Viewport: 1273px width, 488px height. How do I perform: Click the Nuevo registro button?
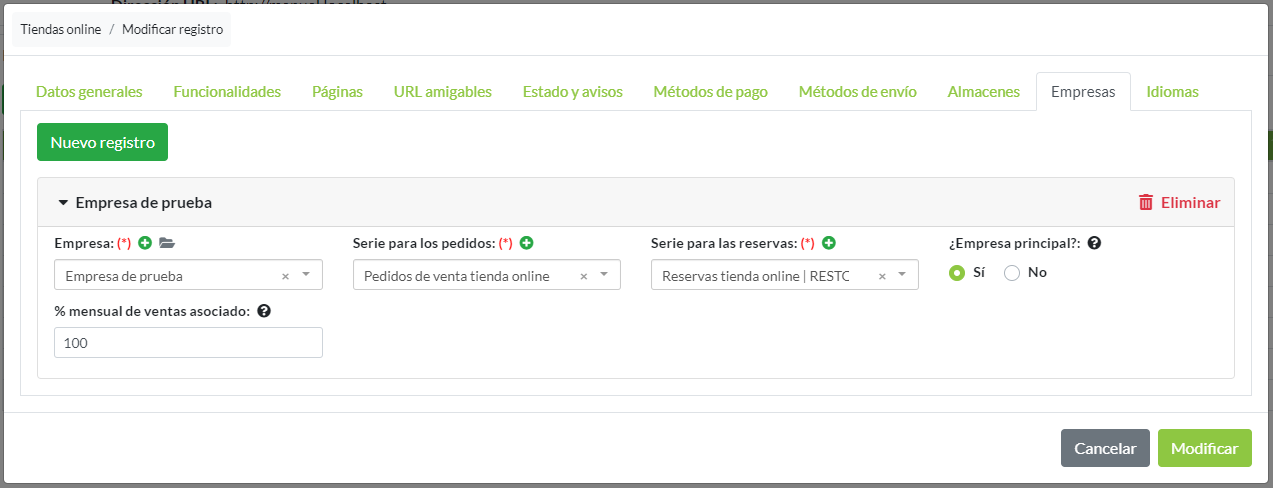coord(102,142)
